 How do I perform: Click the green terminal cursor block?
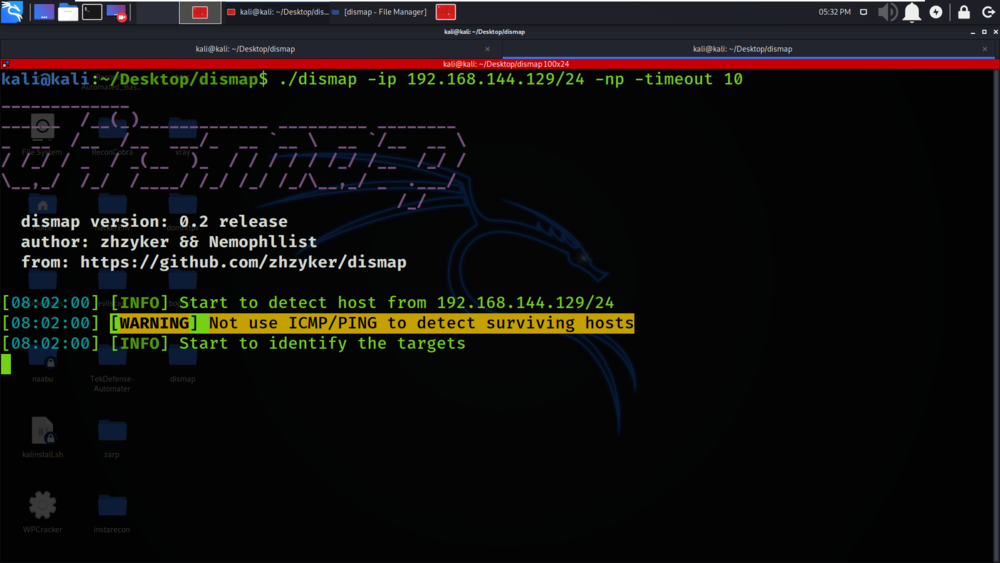coord(6,364)
